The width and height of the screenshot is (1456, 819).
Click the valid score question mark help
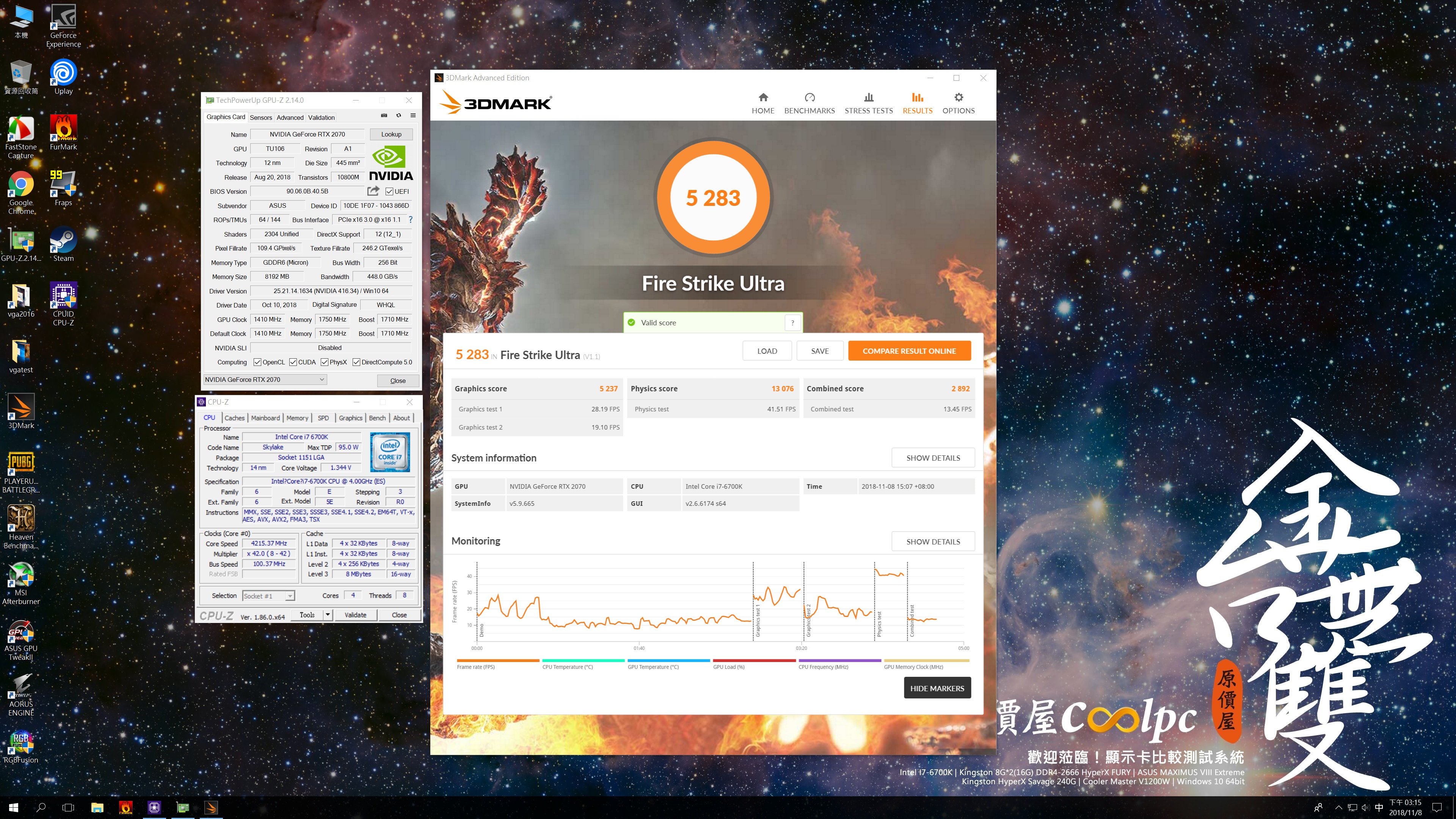[x=792, y=323]
